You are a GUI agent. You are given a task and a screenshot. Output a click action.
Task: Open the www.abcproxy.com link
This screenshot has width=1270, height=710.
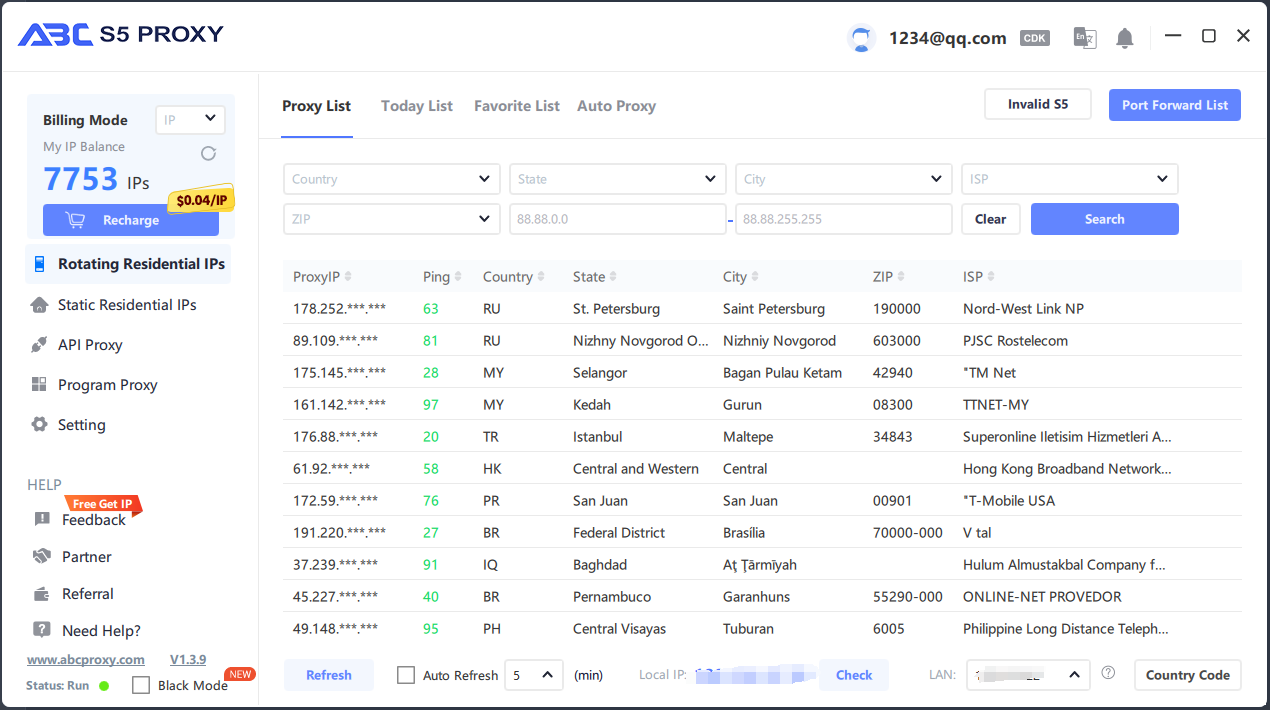point(85,660)
